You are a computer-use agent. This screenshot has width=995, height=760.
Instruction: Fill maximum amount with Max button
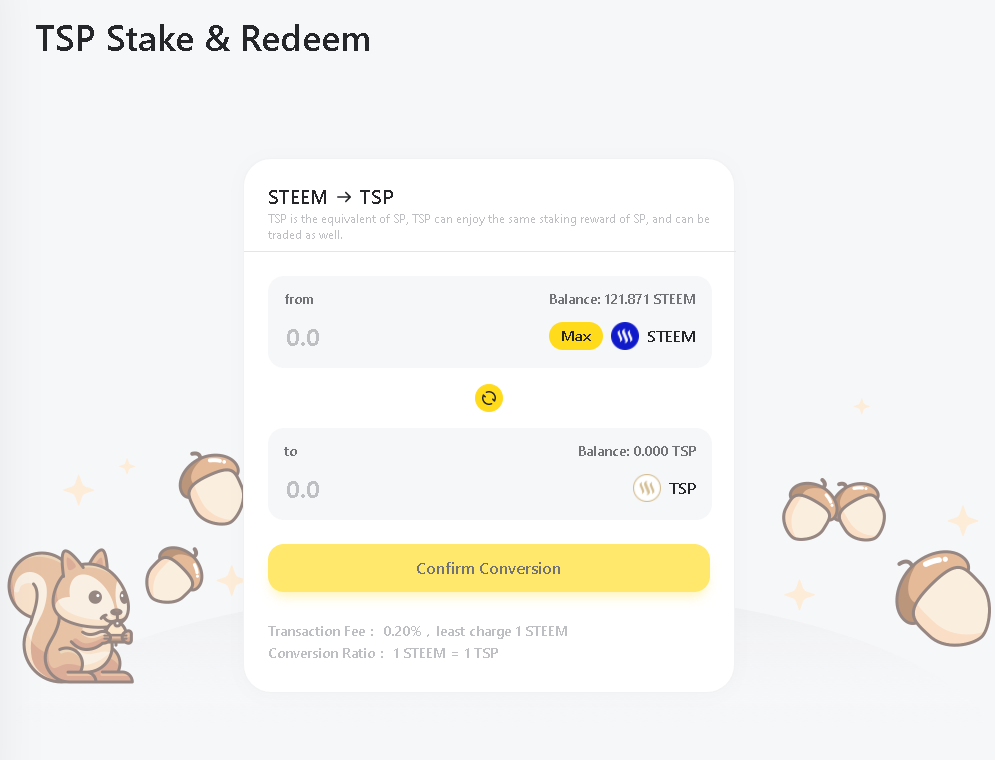coord(576,336)
